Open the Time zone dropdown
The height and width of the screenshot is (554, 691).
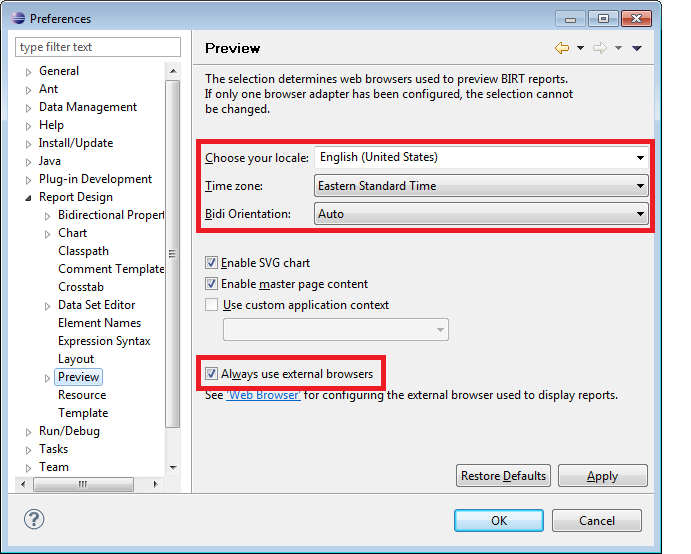pos(481,186)
